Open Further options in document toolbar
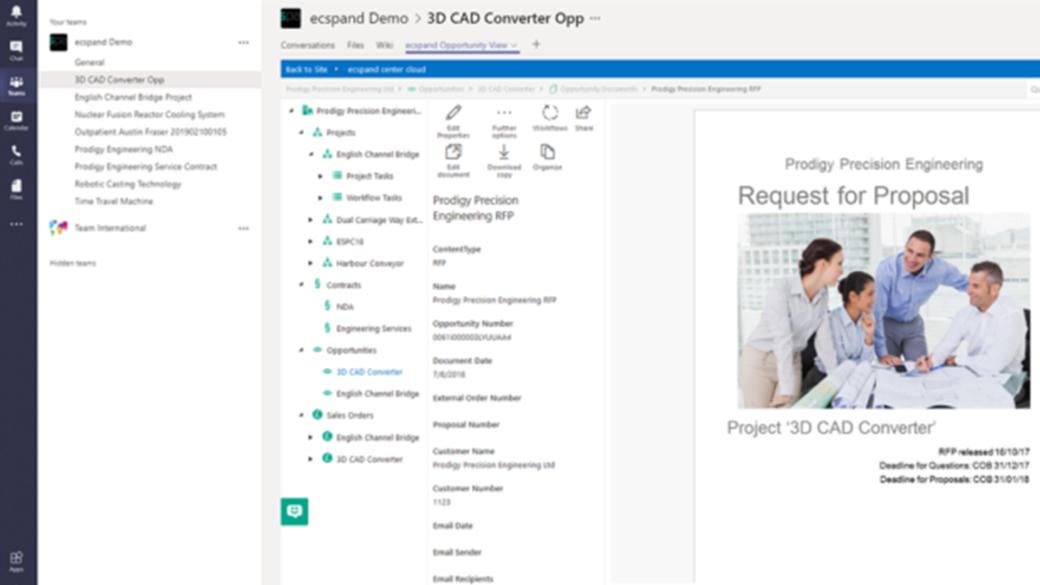Image resolution: width=1040 pixels, height=585 pixels. coord(504,121)
